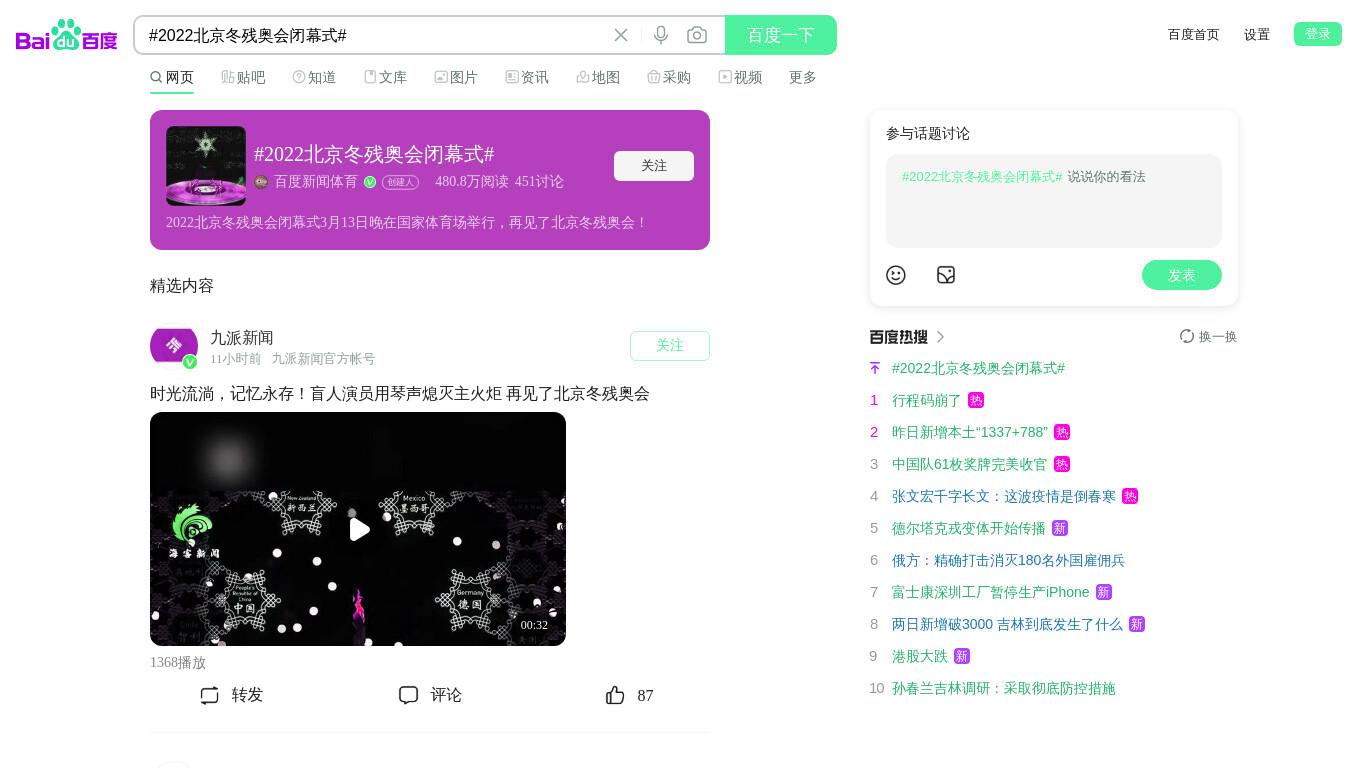Switch to the 资讯 tab
1366x768 pixels.
(x=527, y=77)
